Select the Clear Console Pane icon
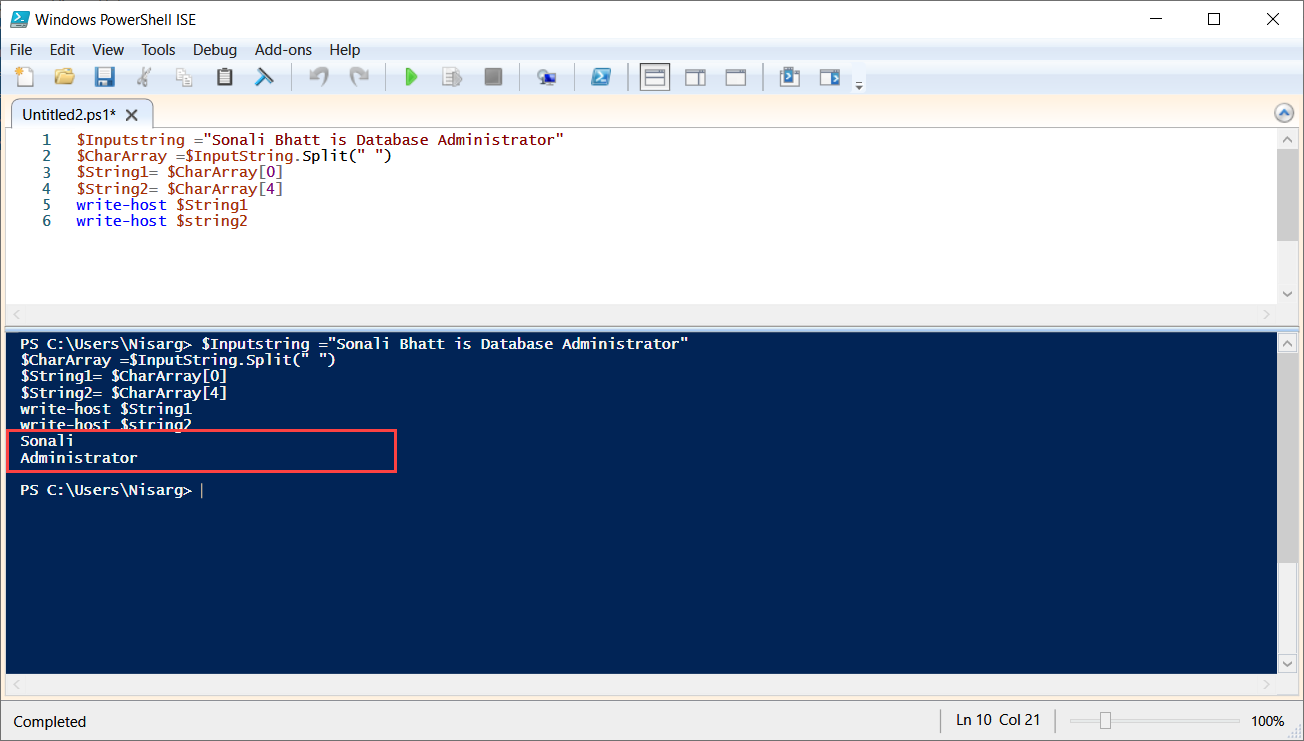The image size is (1304, 741). click(263, 76)
